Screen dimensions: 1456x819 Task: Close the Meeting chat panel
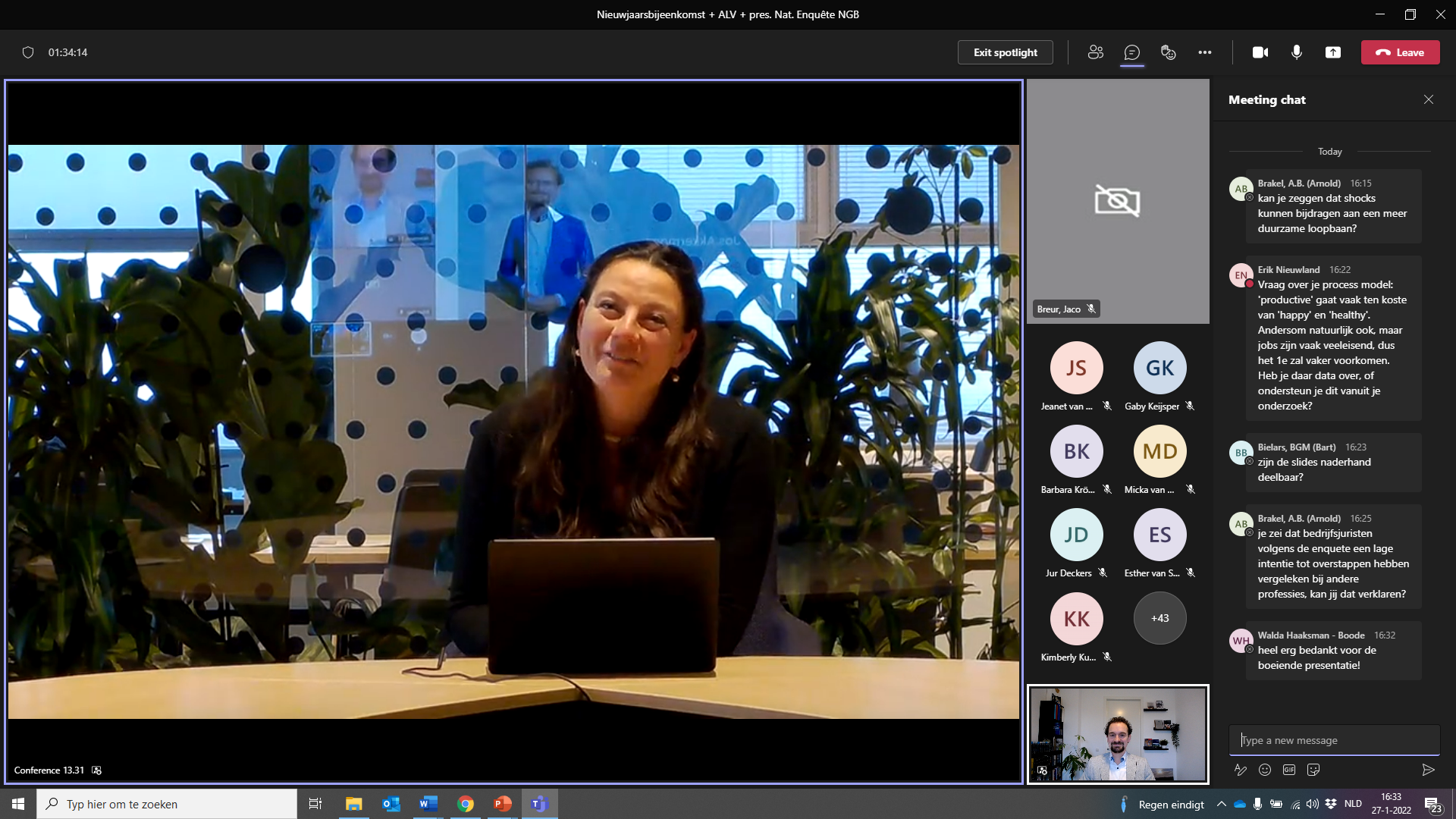click(x=1428, y=99)
